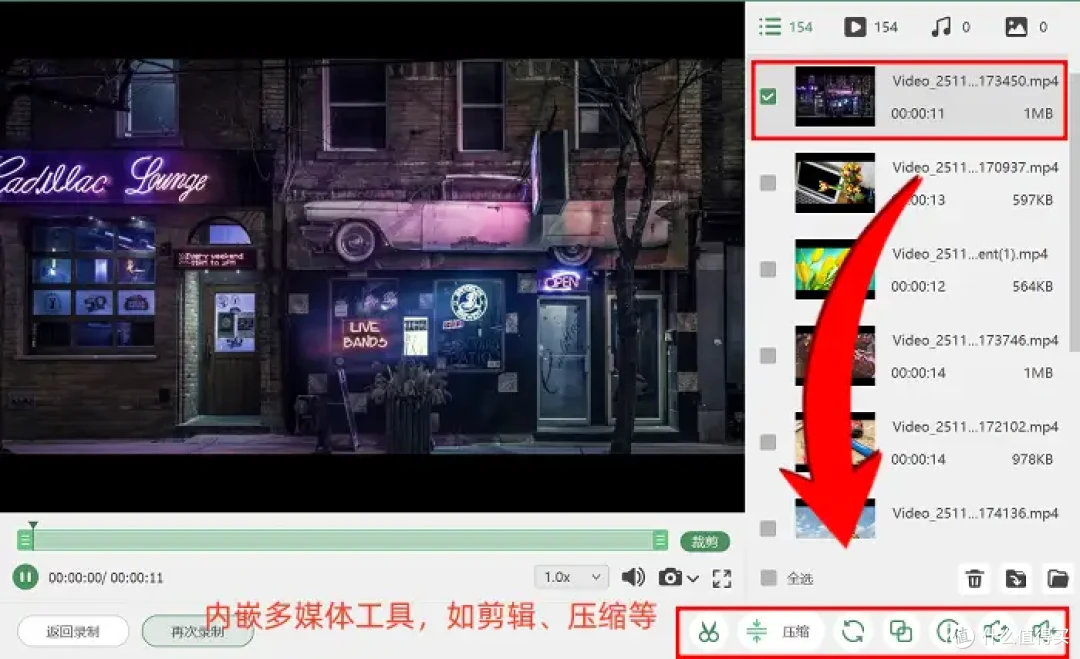Open thumbnail of Video_2511...ent(1).mp4

pyautogui.click(x=835, y=269)
